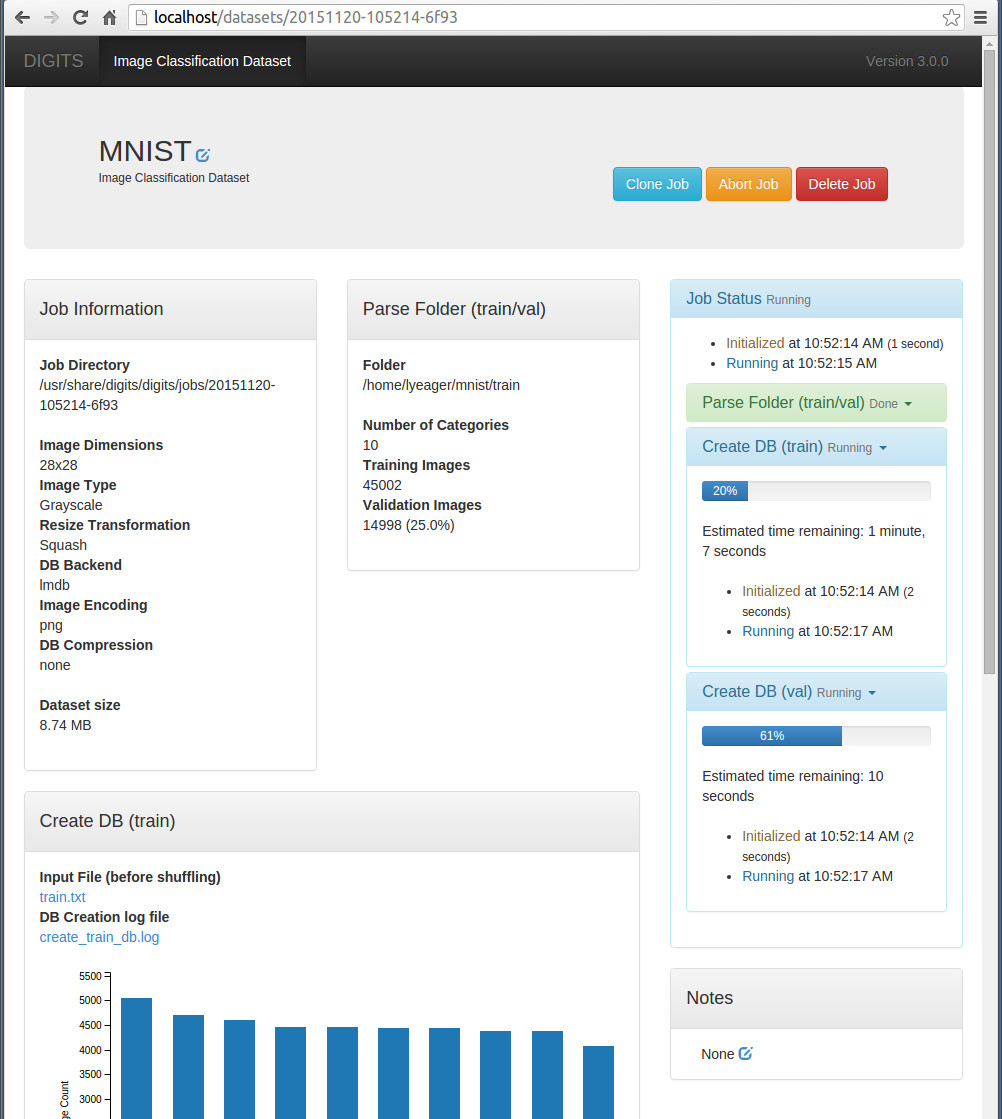The height and width of the screenshot is (1119, 1002).
Task: Open the train.txt input file link
Action: pyautogui.click(x=63, y=897)
